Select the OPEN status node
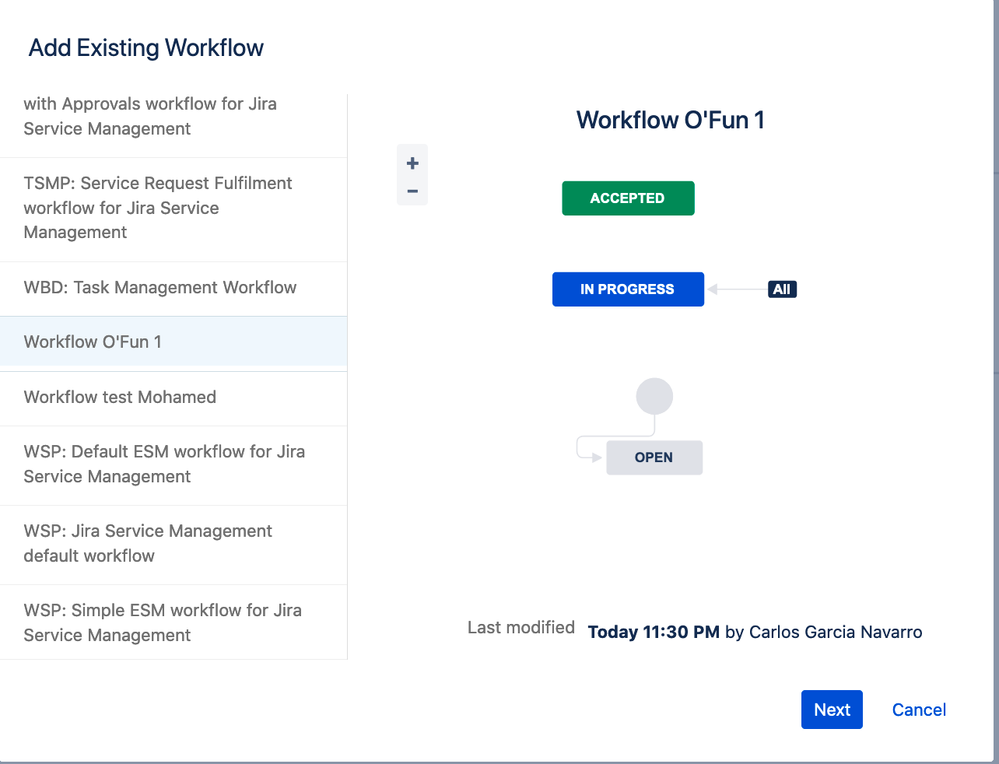Screen dimensions: 999x764 click(654, 458)
